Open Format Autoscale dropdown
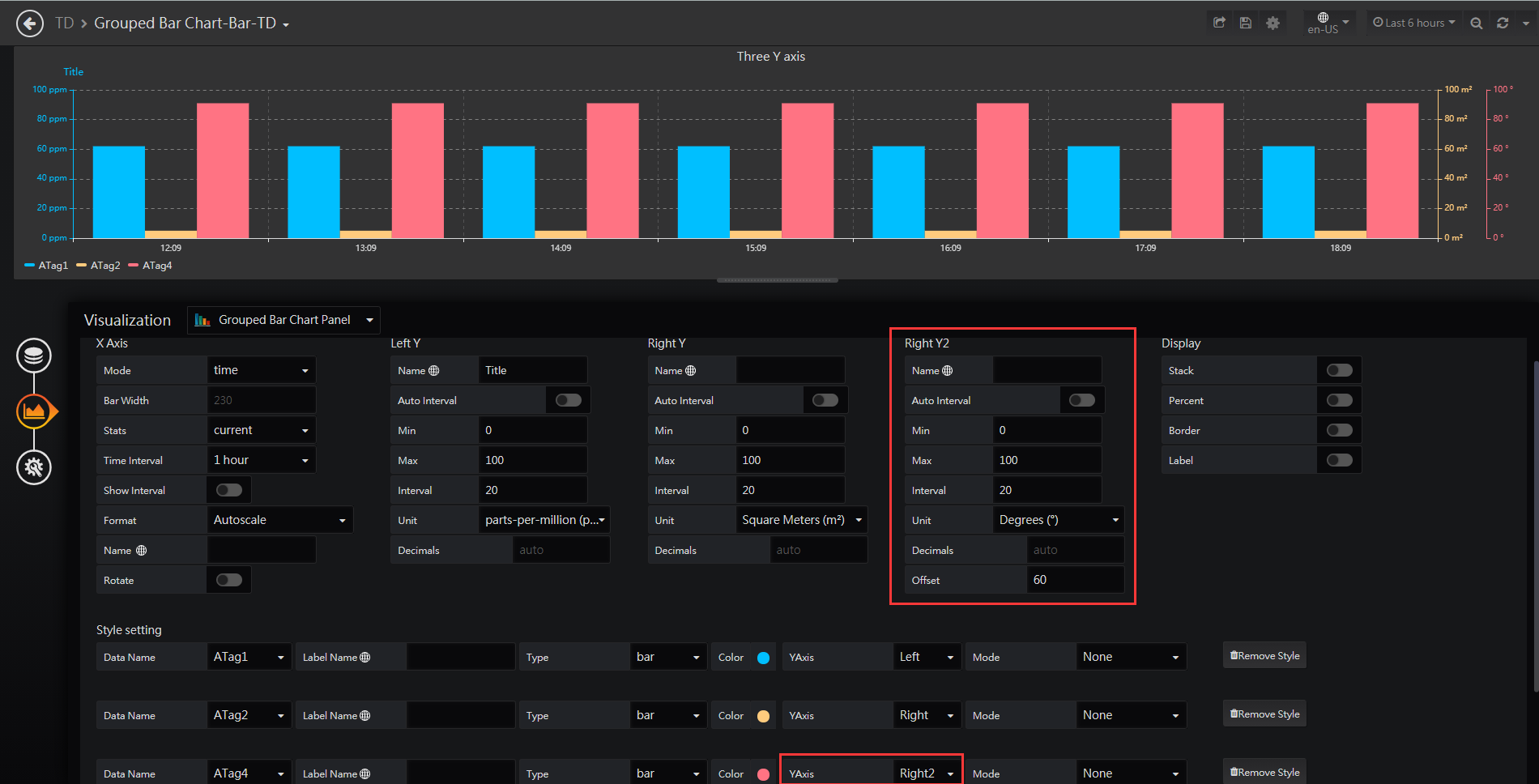Screen dimensions: 1539x784 [x=279, y=520]
